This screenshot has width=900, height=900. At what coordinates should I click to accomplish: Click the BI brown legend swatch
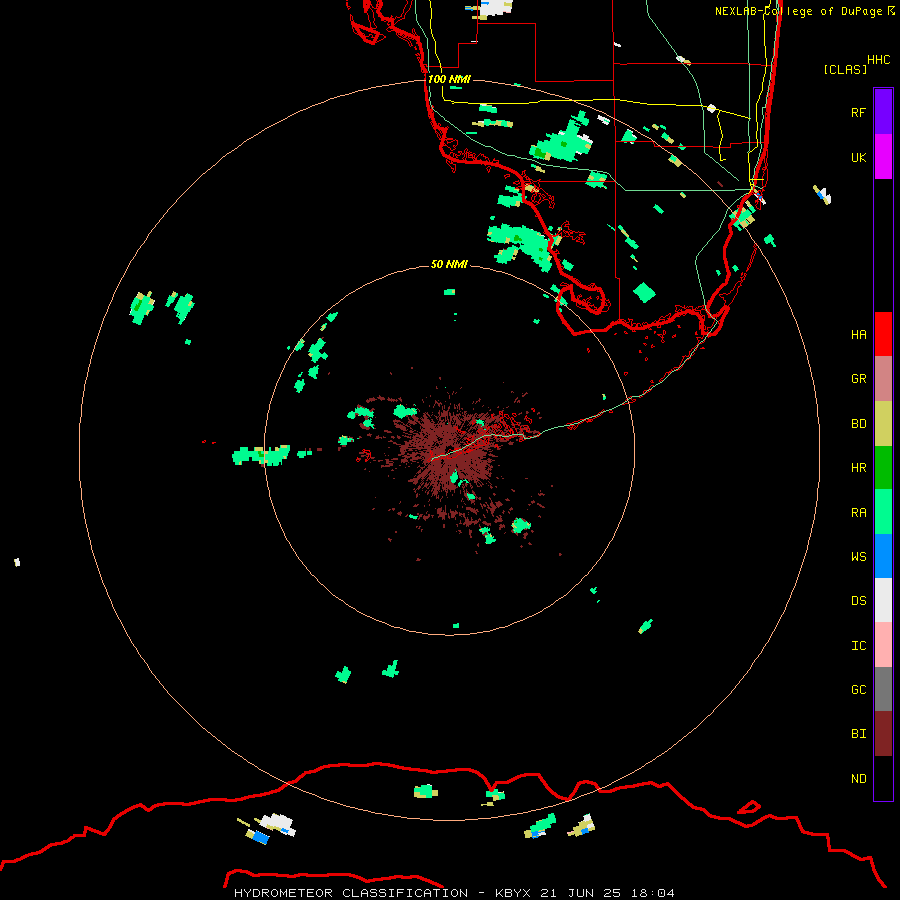coord(883,734)
